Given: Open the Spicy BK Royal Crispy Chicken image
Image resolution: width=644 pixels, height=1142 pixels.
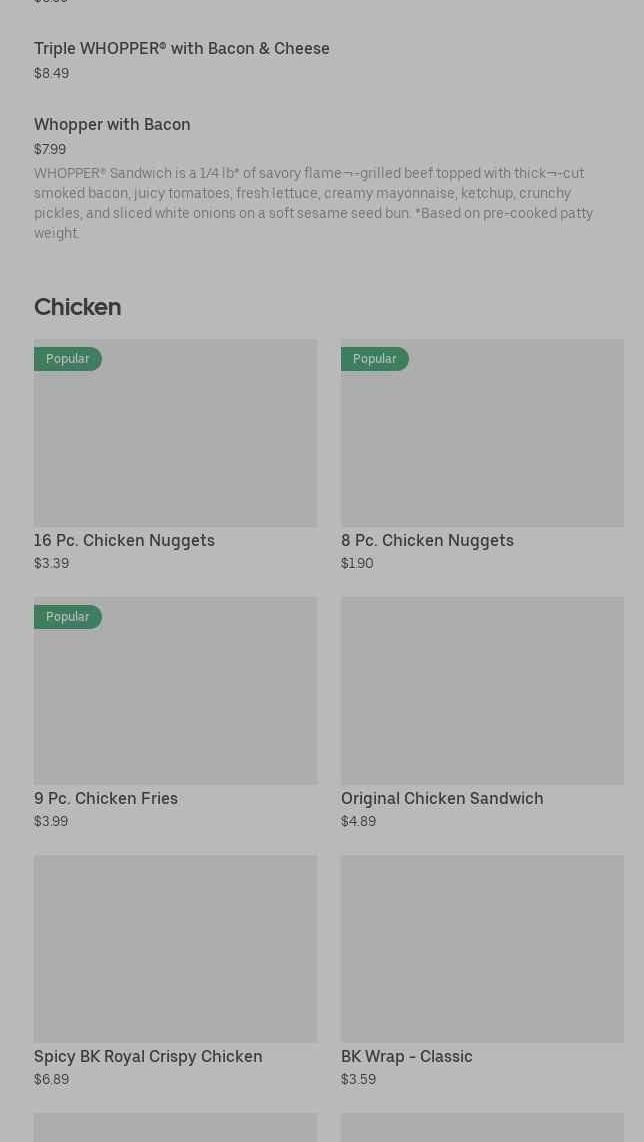Looking at the screenshot, I should coord(175,948).
